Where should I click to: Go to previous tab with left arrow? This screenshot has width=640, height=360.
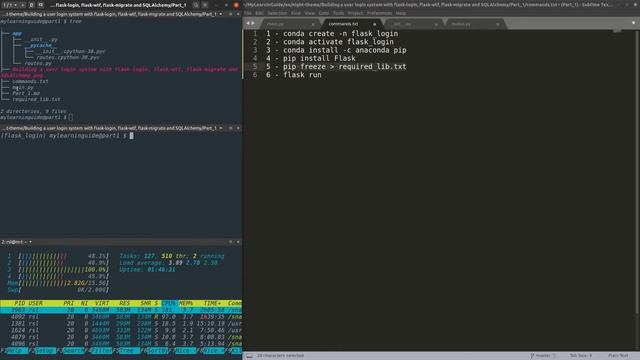pyautogui.click(x=248, y=24)
